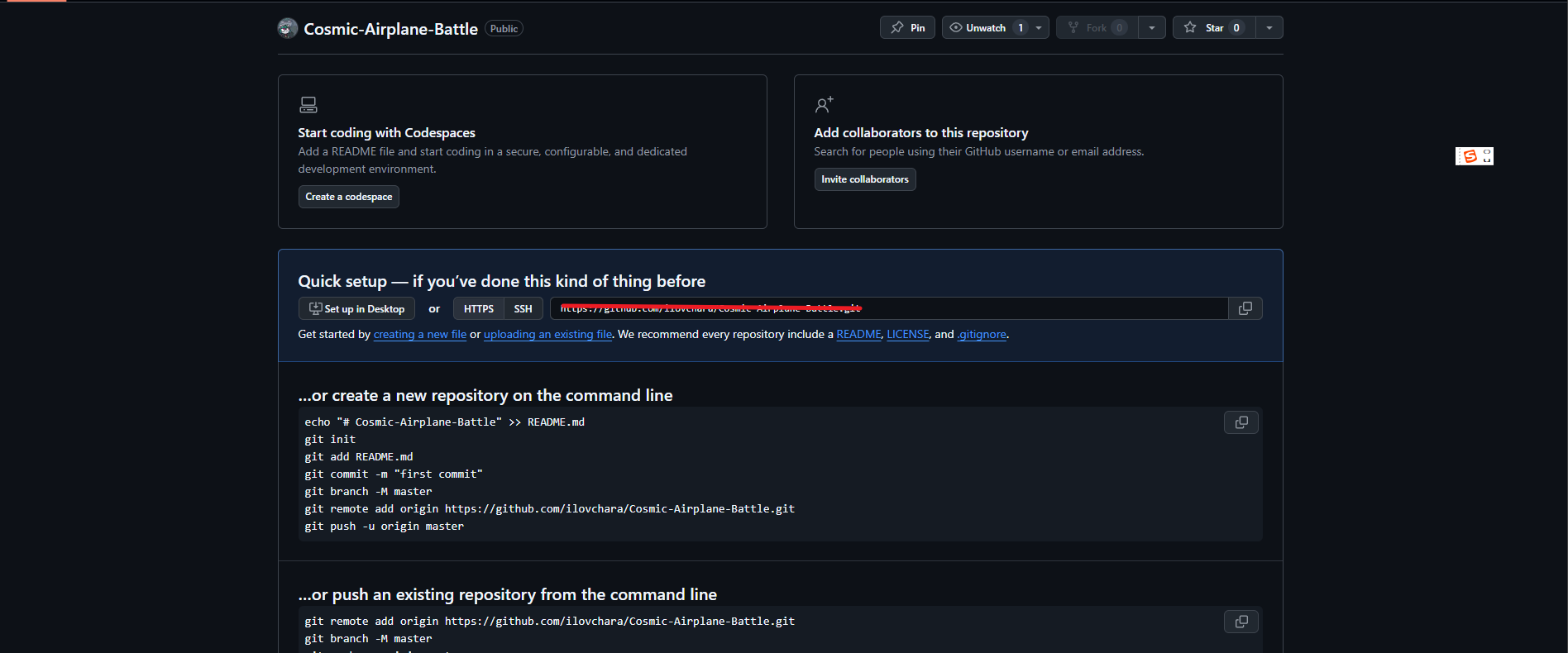Click 'Add collaborators to this repository' heading
The height and width of the screenshot is (653, 1568).
921,133
